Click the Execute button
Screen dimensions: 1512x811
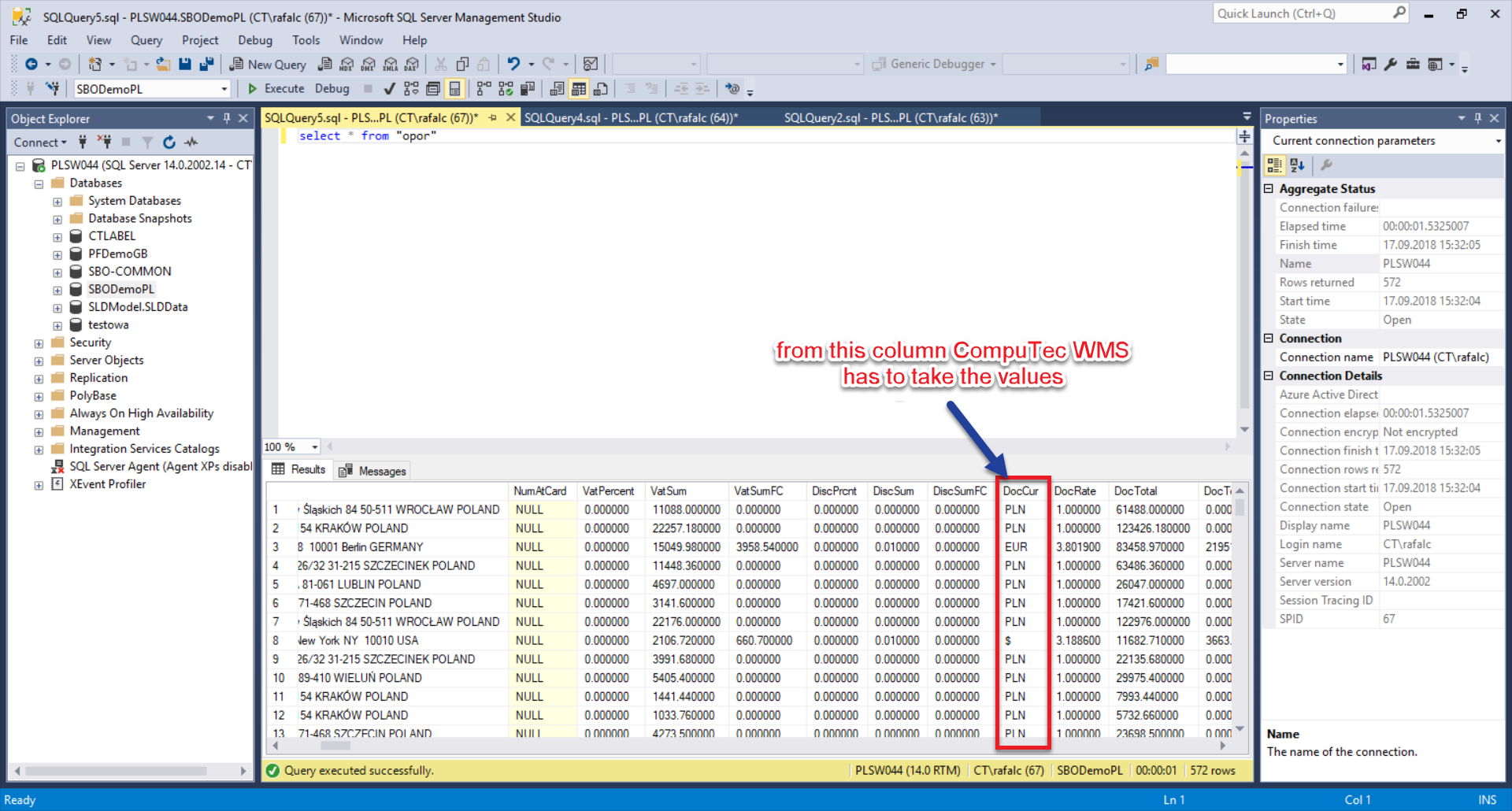[276, 89]
